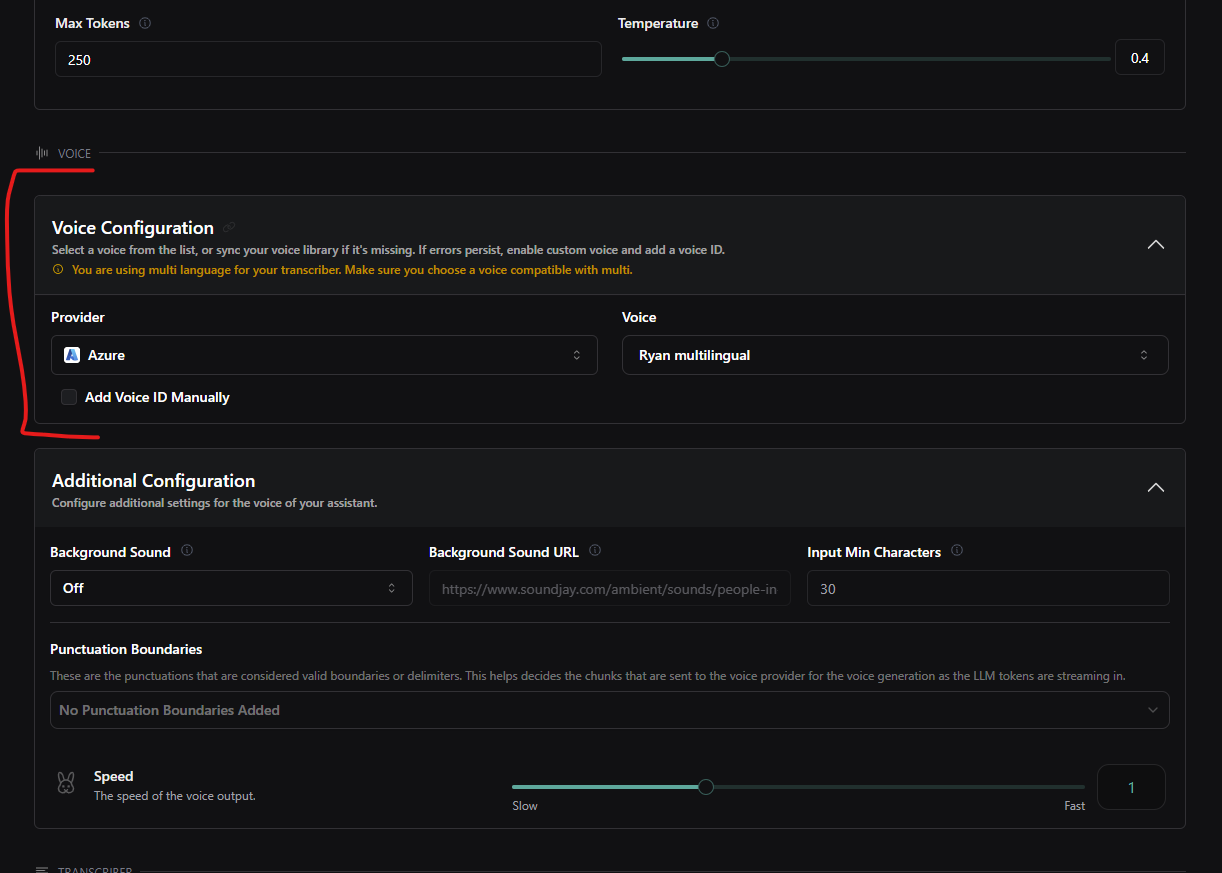Click the VOICE section heading text
Screen dimensions: 1222x873
click(74, 153)
